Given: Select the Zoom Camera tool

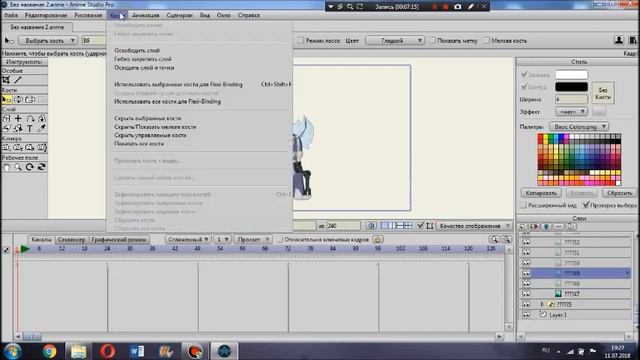Looking at the screenshot, I should [18, 147].
